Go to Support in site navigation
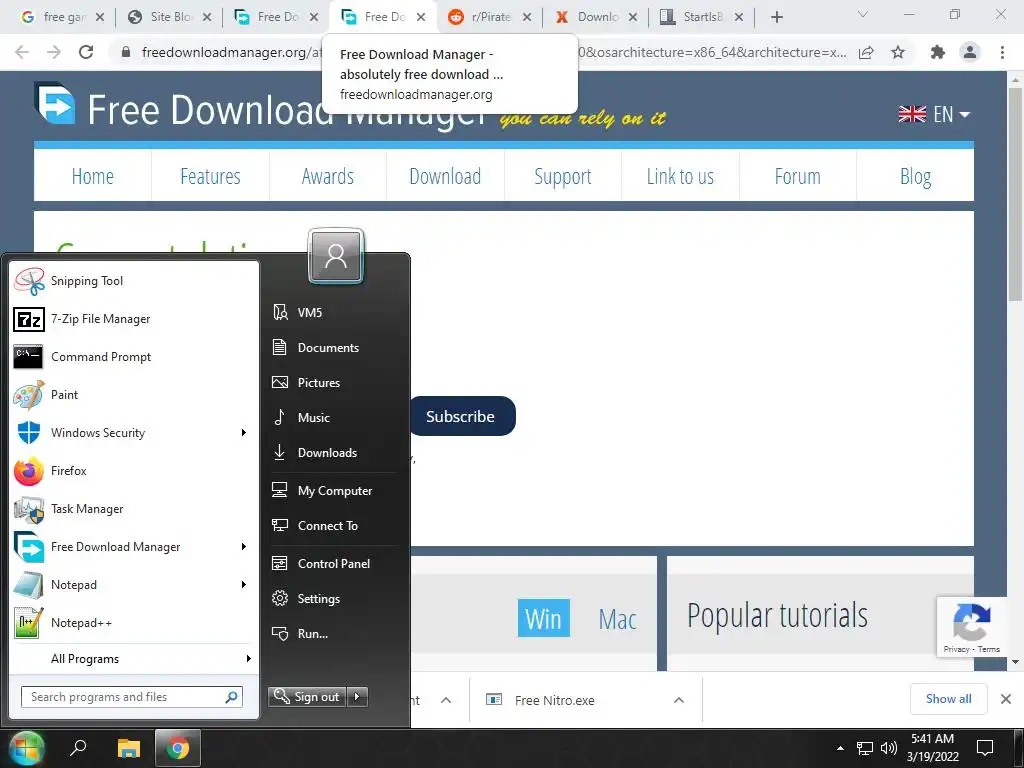The height and width of the screenshot is (768, 1024). pyautogui.click(x=563, y=176)
